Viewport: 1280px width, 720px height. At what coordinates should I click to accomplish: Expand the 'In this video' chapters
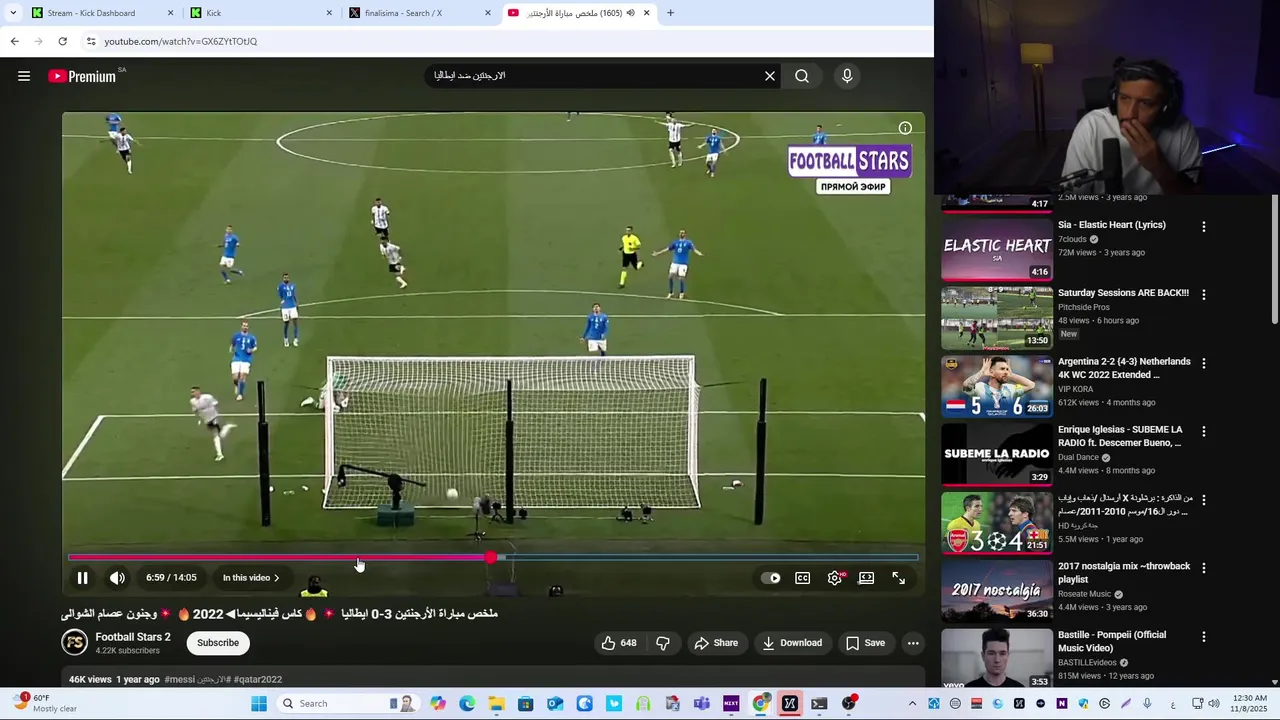(x=251, y=578)
